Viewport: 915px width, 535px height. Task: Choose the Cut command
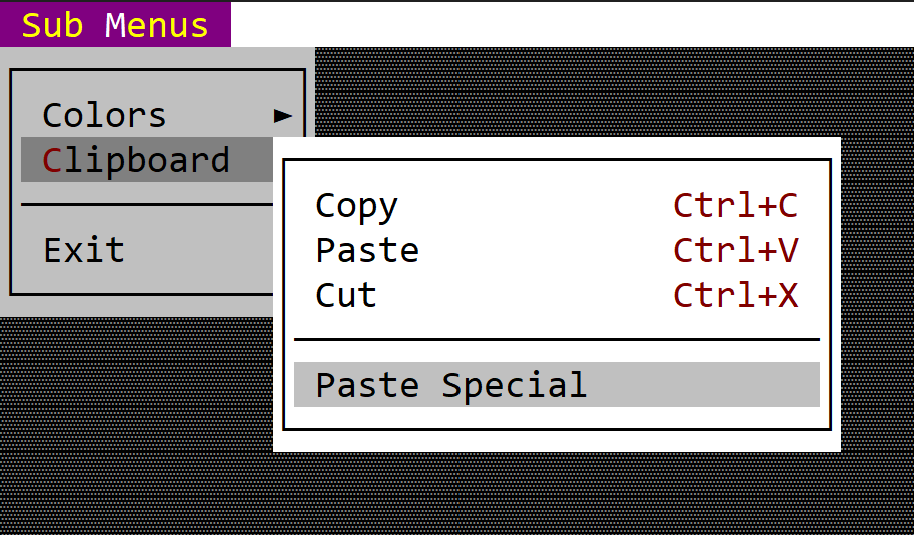click(557, 295)
